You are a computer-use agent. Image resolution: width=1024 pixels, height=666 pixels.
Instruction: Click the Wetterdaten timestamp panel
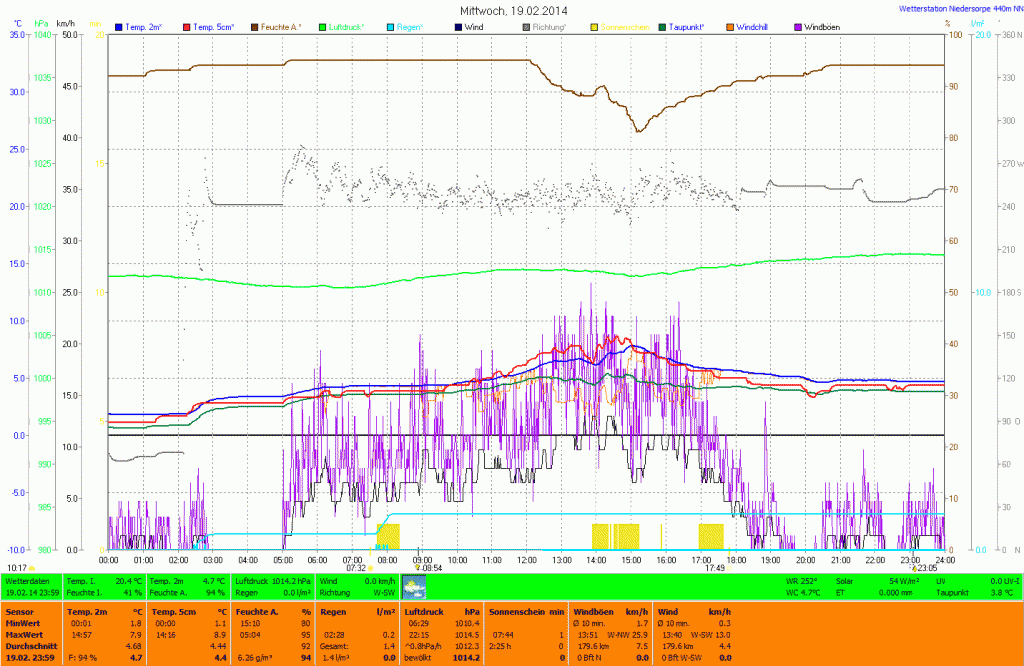tap(31, 586)
